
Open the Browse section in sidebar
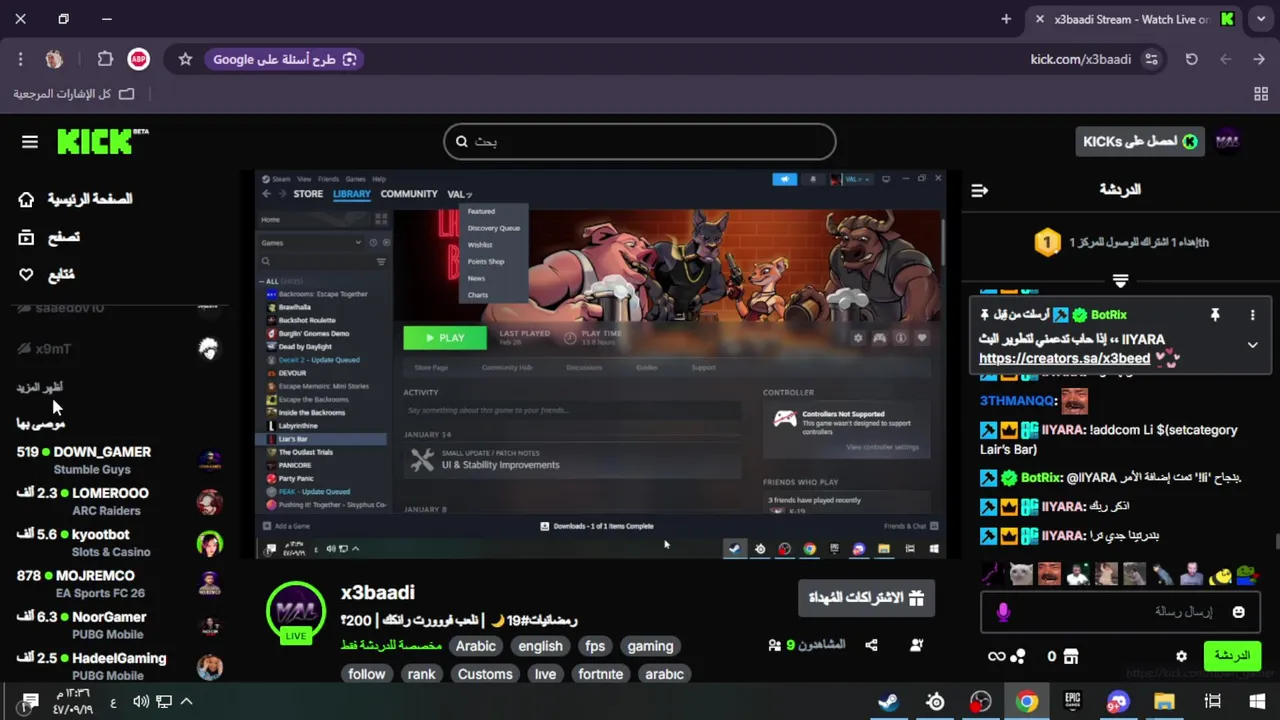click(26, 237)
